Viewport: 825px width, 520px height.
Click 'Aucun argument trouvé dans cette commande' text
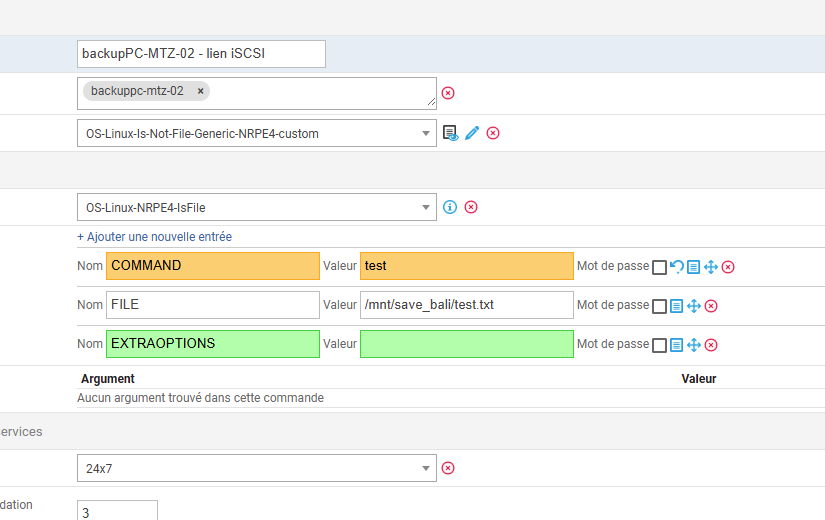[200, 398]
